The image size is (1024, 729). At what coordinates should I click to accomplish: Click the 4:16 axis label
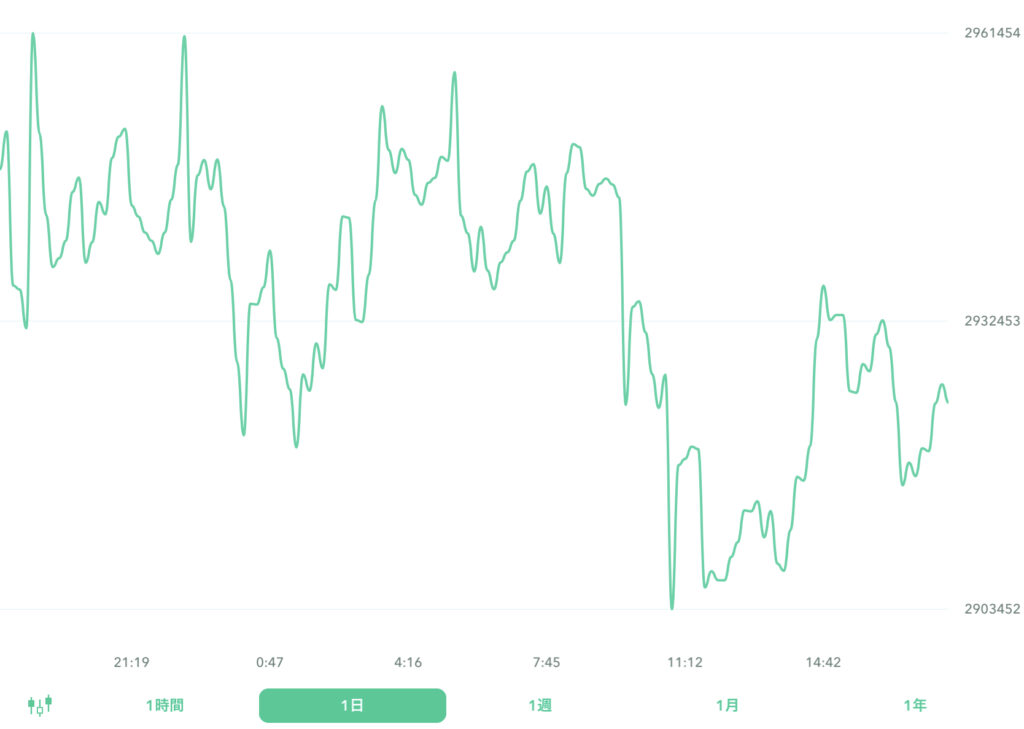[x=410, y=662]
